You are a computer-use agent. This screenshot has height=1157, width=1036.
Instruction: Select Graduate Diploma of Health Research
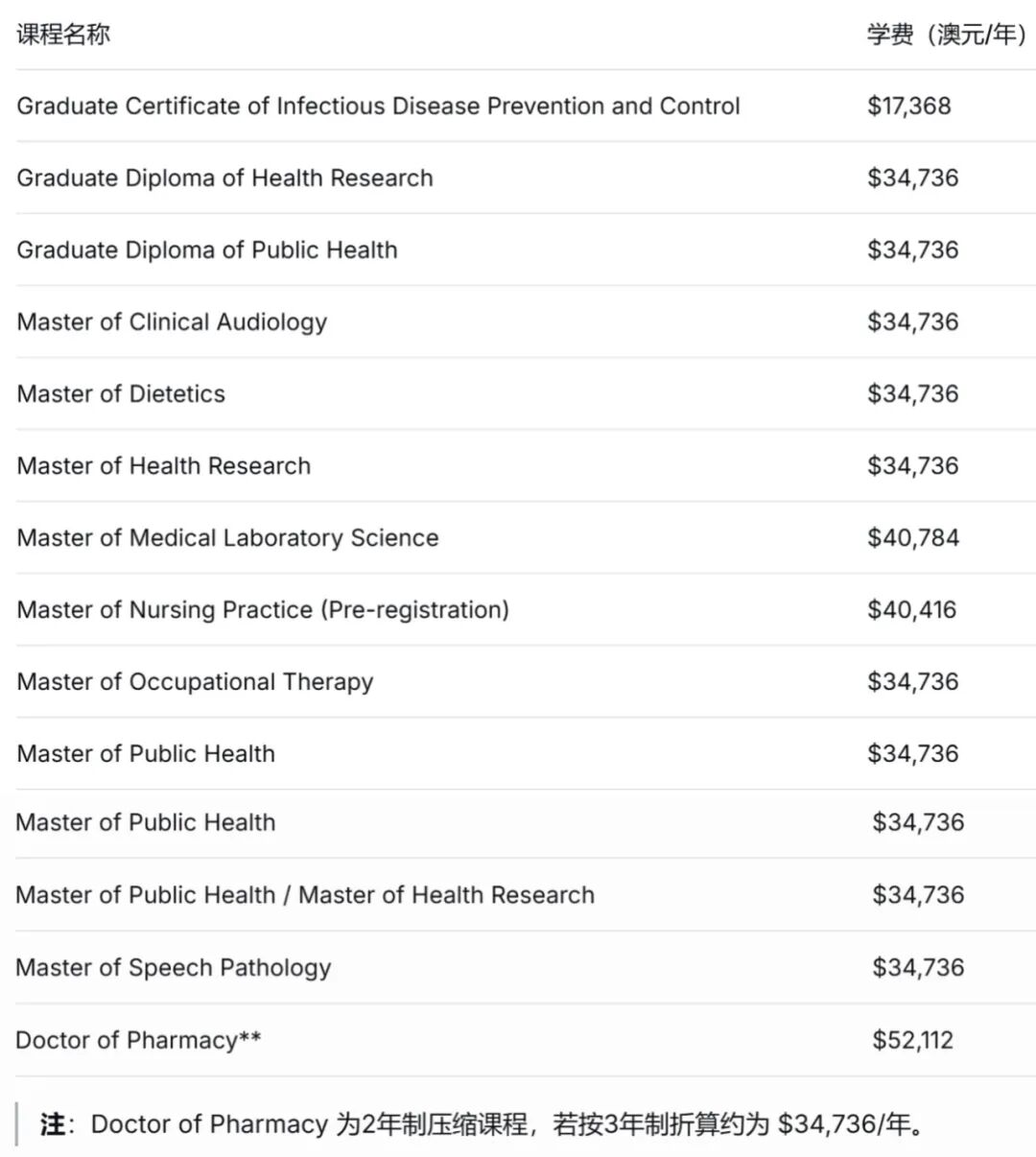pos(224,177)
